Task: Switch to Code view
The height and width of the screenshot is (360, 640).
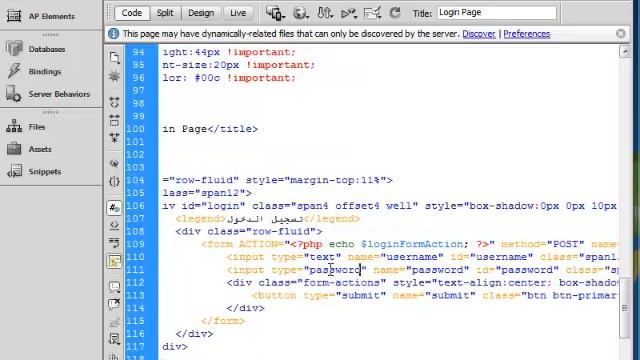Action: pos(132,13)
